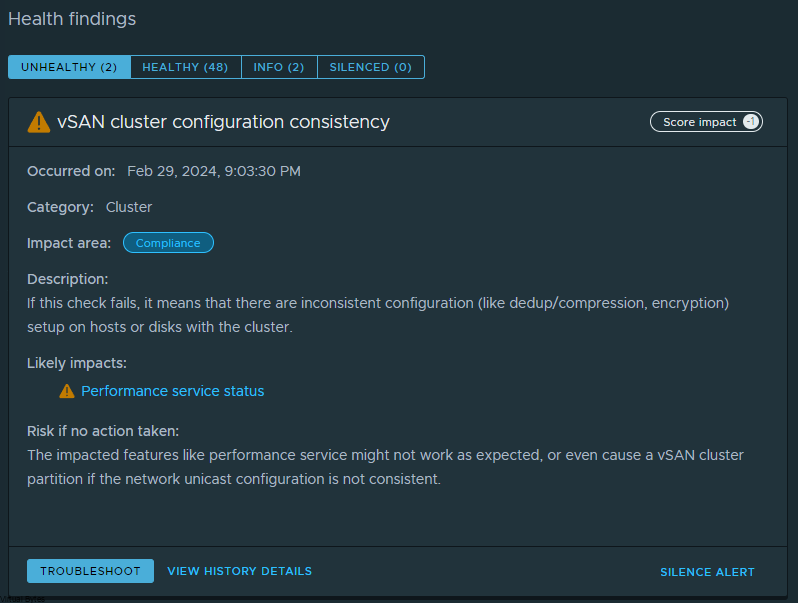Screen dimensions: 798x603
Task: Click the Description paragraph about inconsistent configuration
Action: [378, 314]
